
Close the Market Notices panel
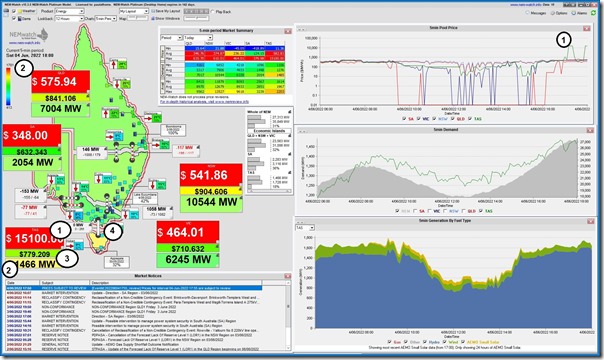tap(287, 276)
